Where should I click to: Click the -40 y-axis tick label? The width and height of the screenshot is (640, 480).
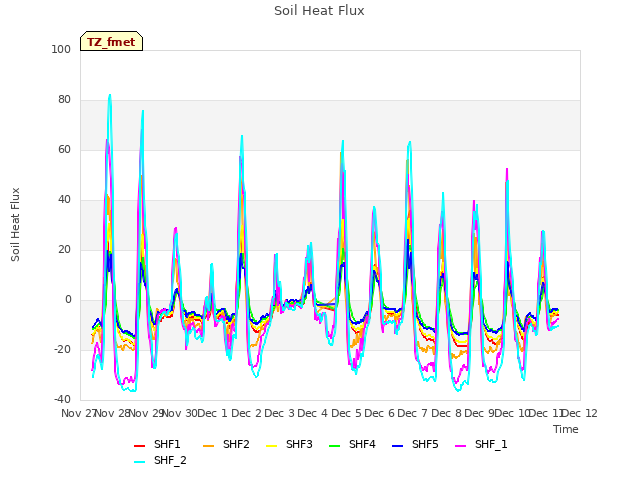(x=62, y=400)
